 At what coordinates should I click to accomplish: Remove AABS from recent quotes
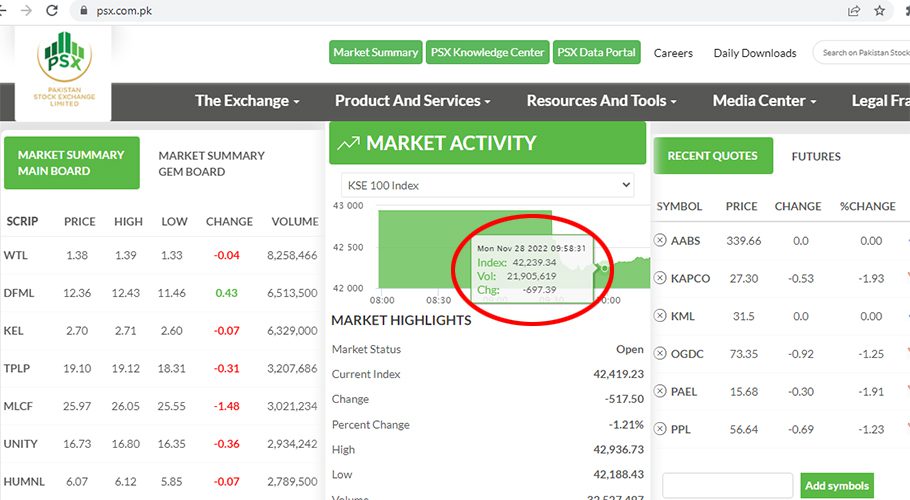pos(660,240)
